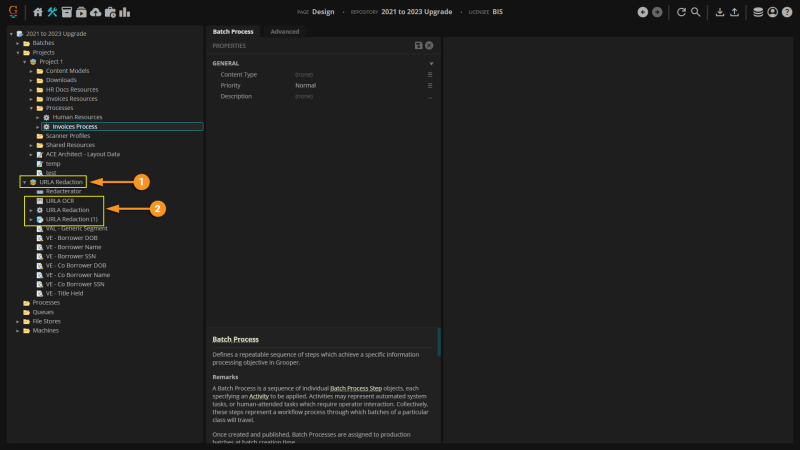Screen dimensions: 800x450
Task: Select the VE - Borrower Name item
Action: coord(73,247)
